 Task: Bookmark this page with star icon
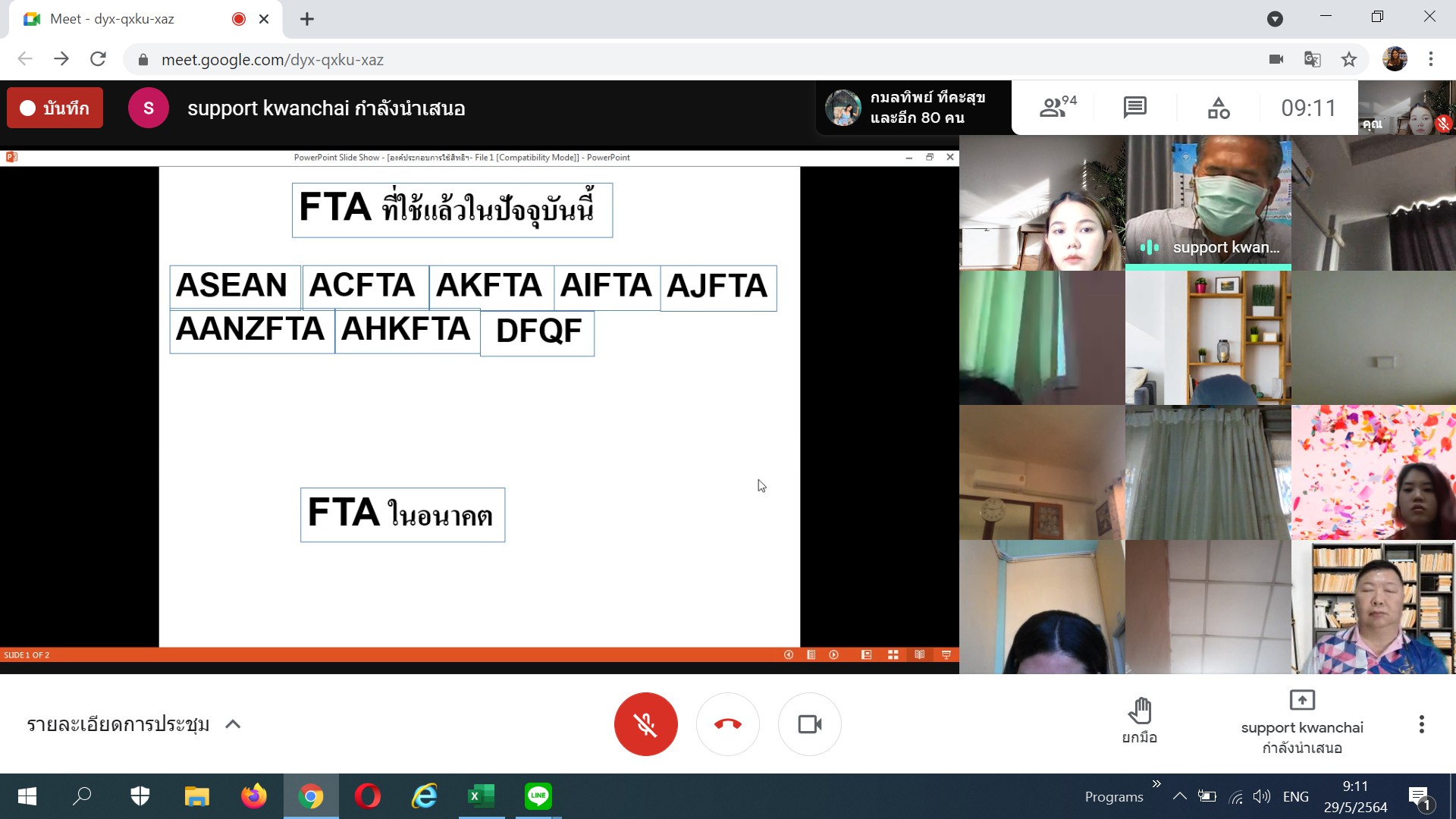[x=1348, y=59]
